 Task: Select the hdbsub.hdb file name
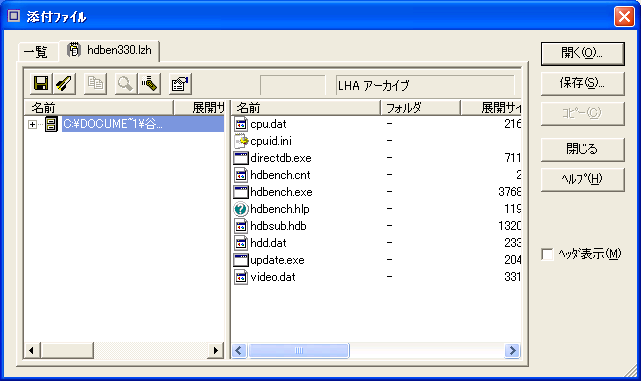coord(278,226)
